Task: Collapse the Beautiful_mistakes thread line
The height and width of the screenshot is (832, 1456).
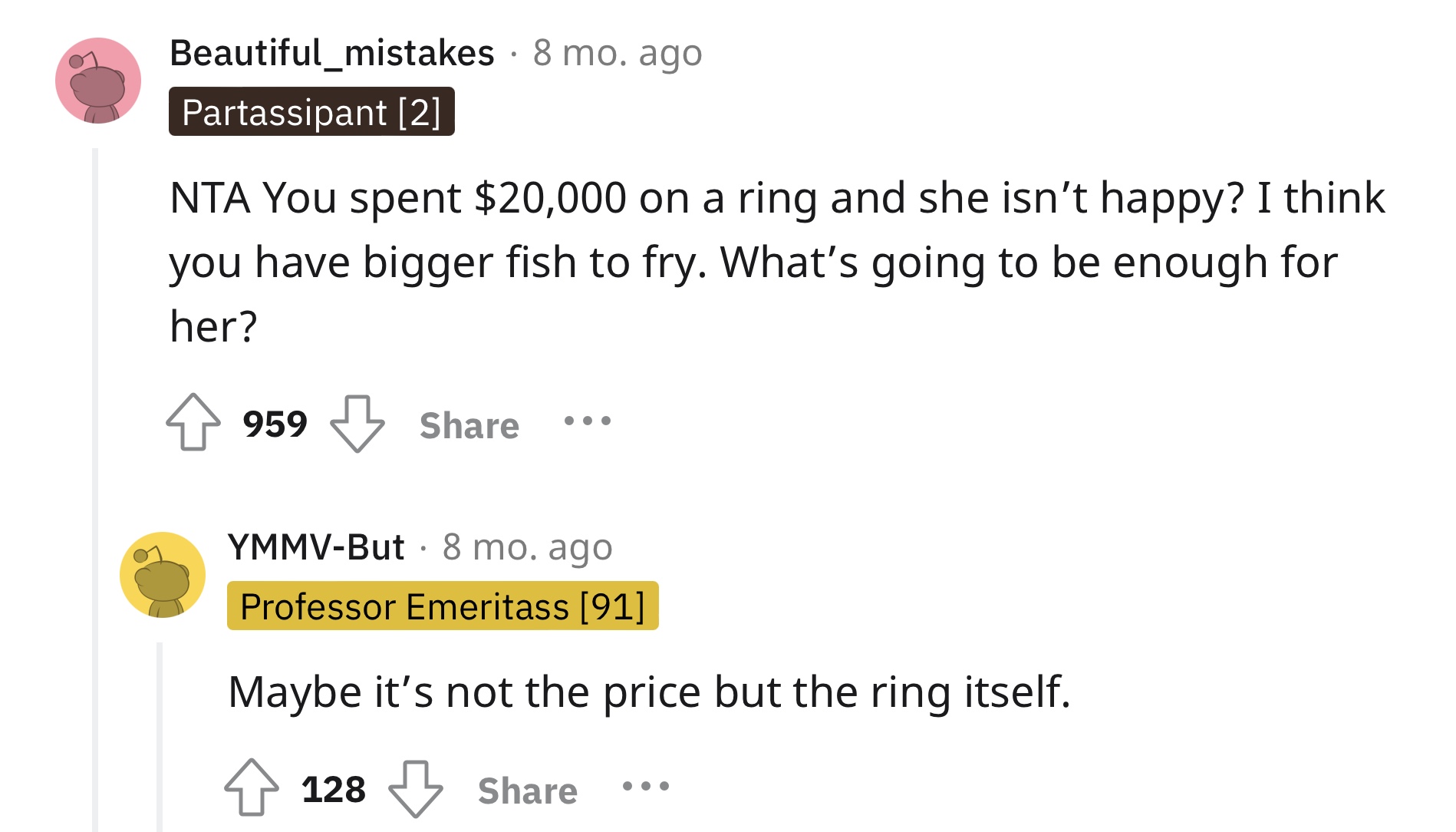Action: tap(95, 490)
